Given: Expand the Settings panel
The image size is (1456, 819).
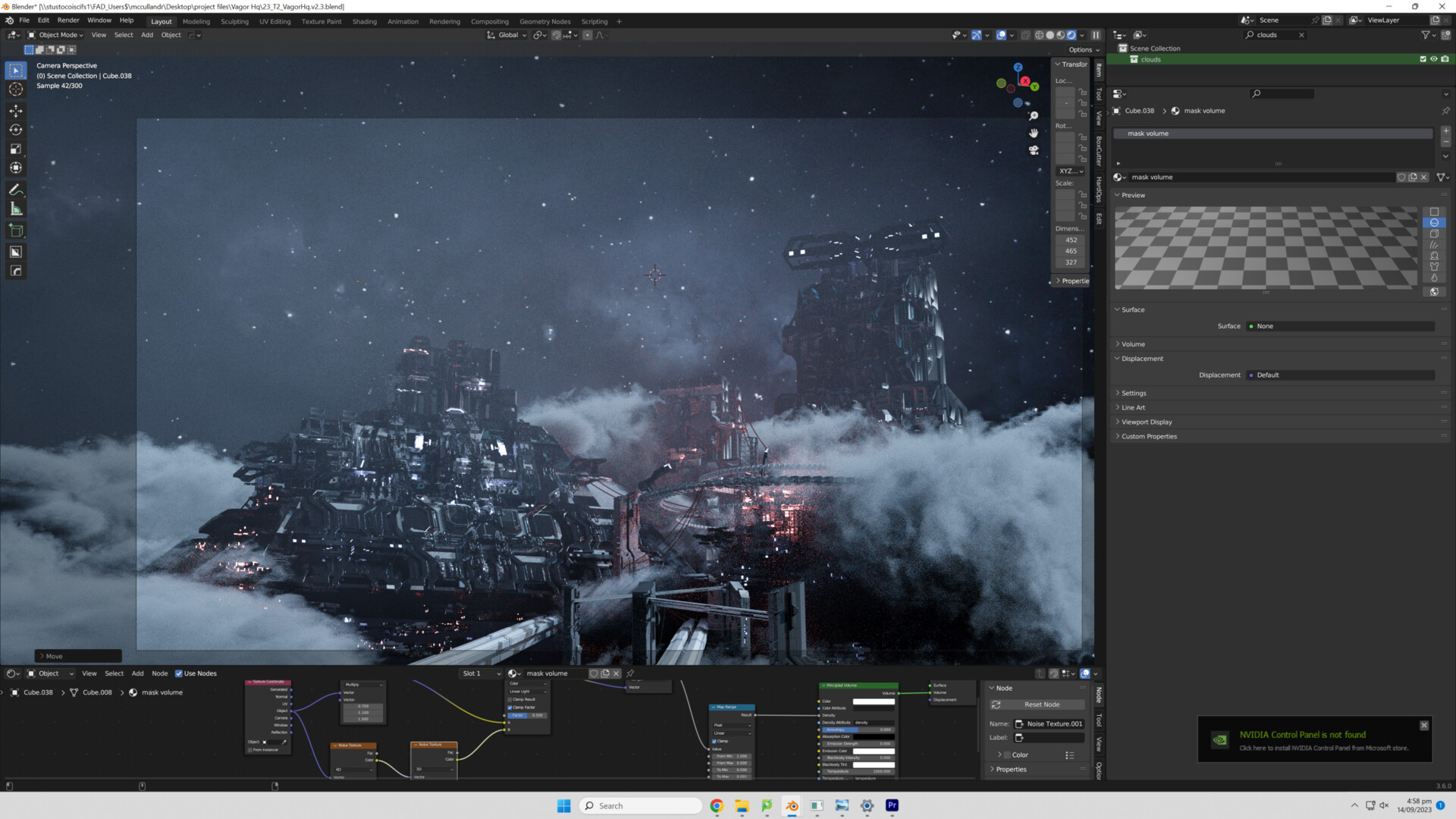Looking at the screenshot, I should (x=1134, y=393).
